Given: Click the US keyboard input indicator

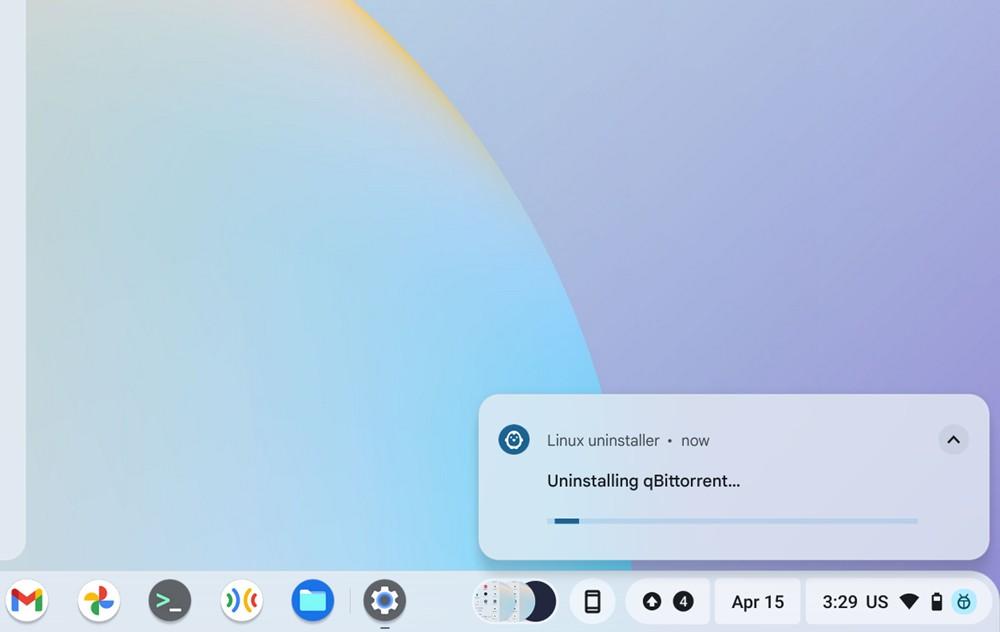Looking at the screenshot, I should (x=877, y=601).
